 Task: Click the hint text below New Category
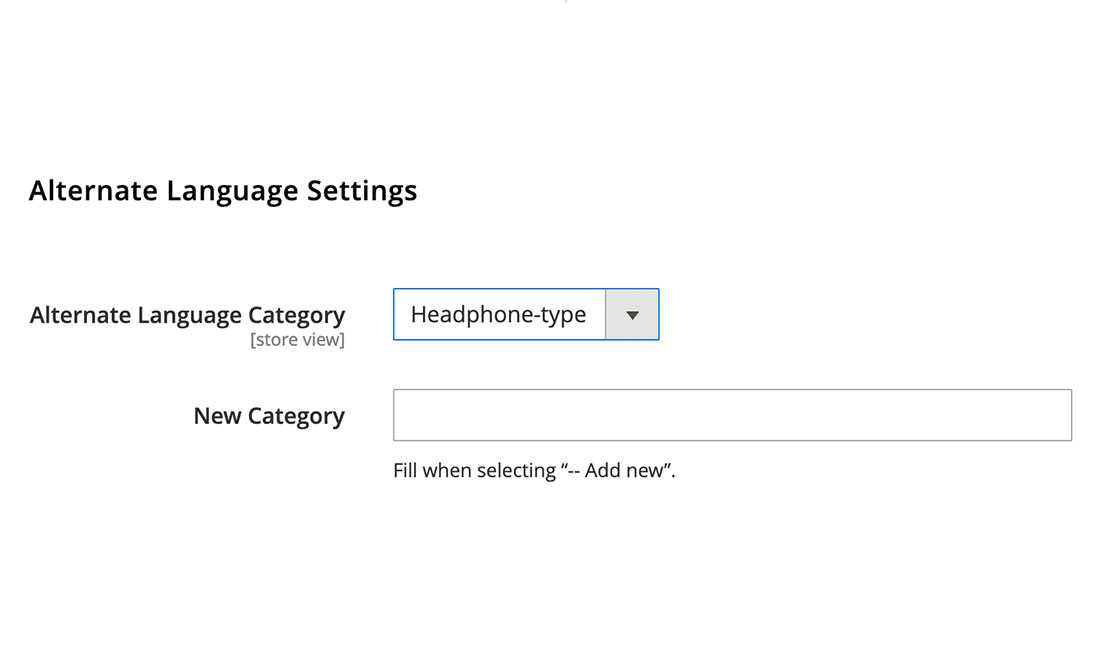coord(534,470)
